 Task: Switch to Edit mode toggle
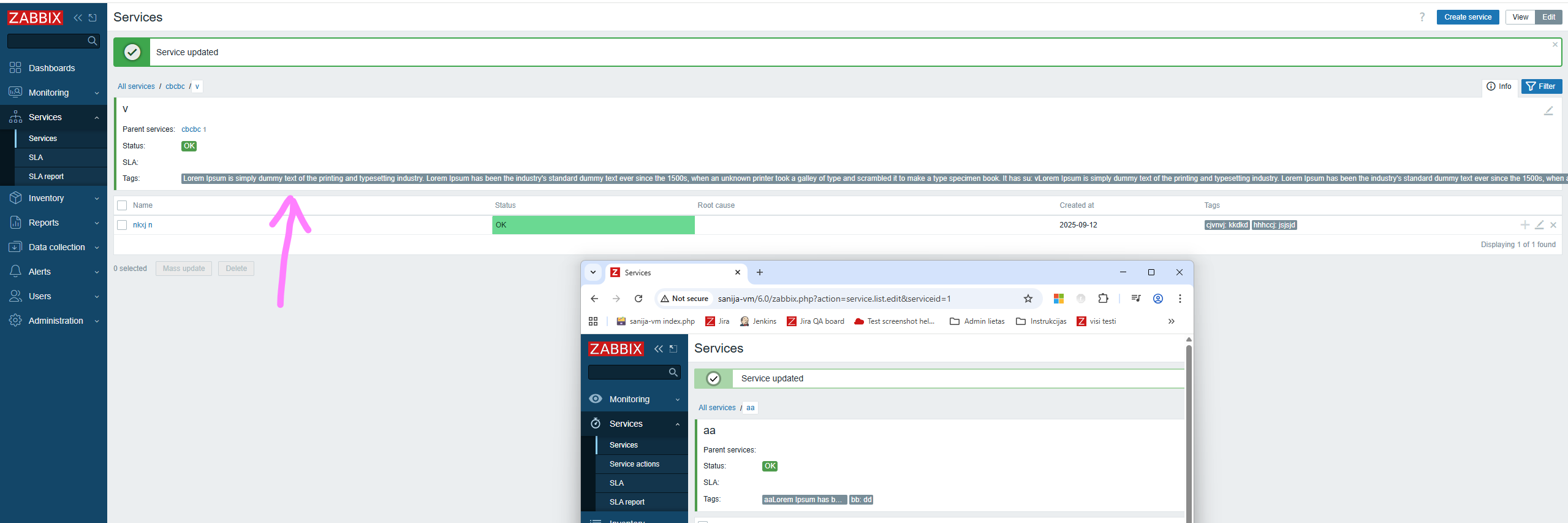1548,17
